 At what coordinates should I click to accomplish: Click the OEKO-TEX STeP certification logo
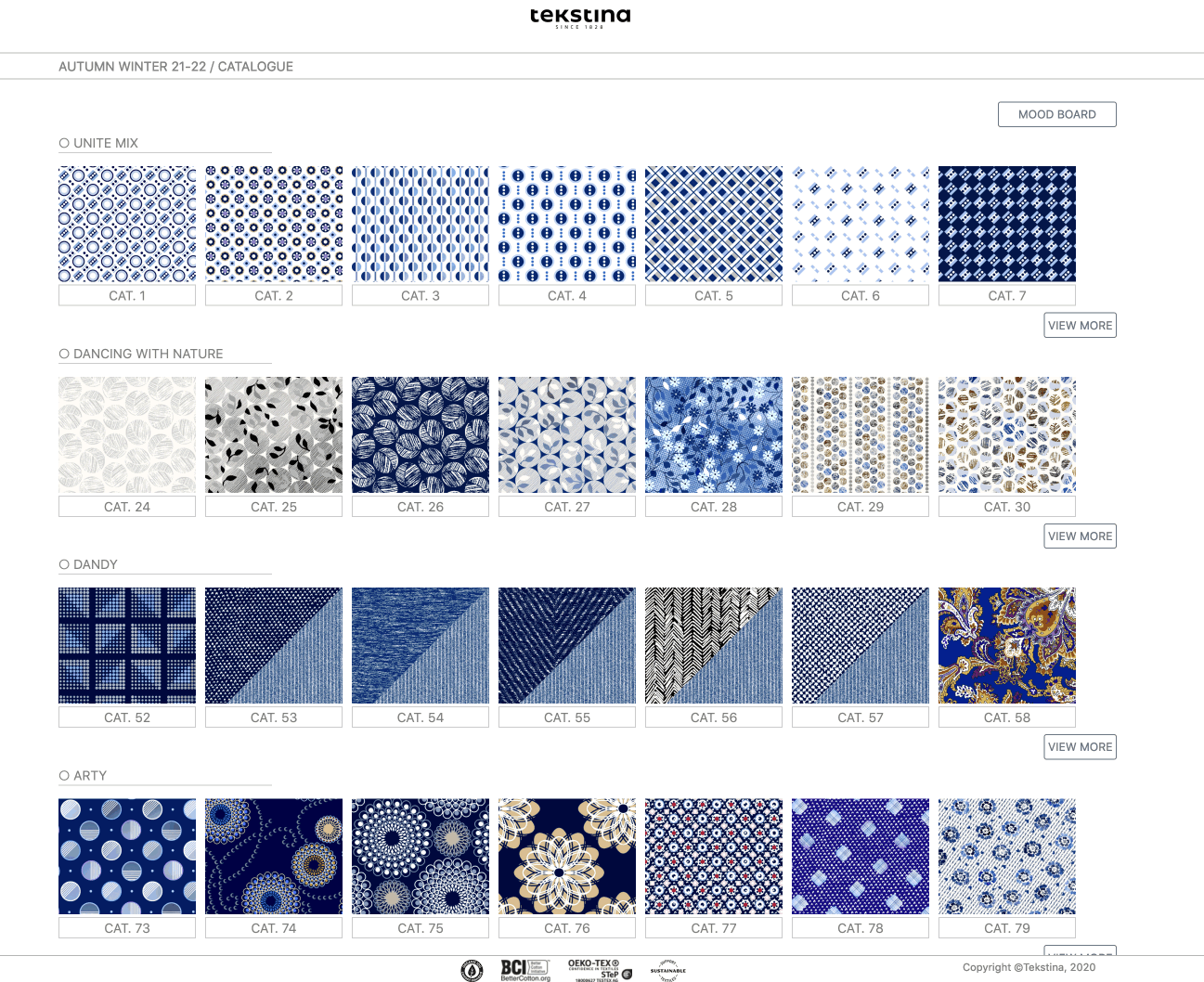click(600, 970)
